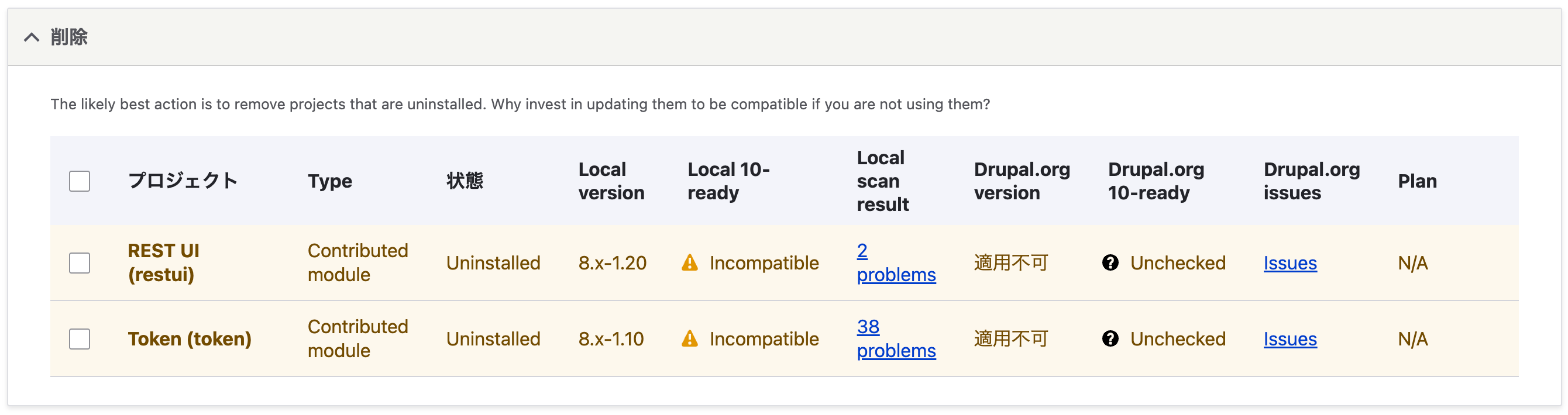Click the Plan column header
1568x415 pixels.
(x=1417, y=181)
